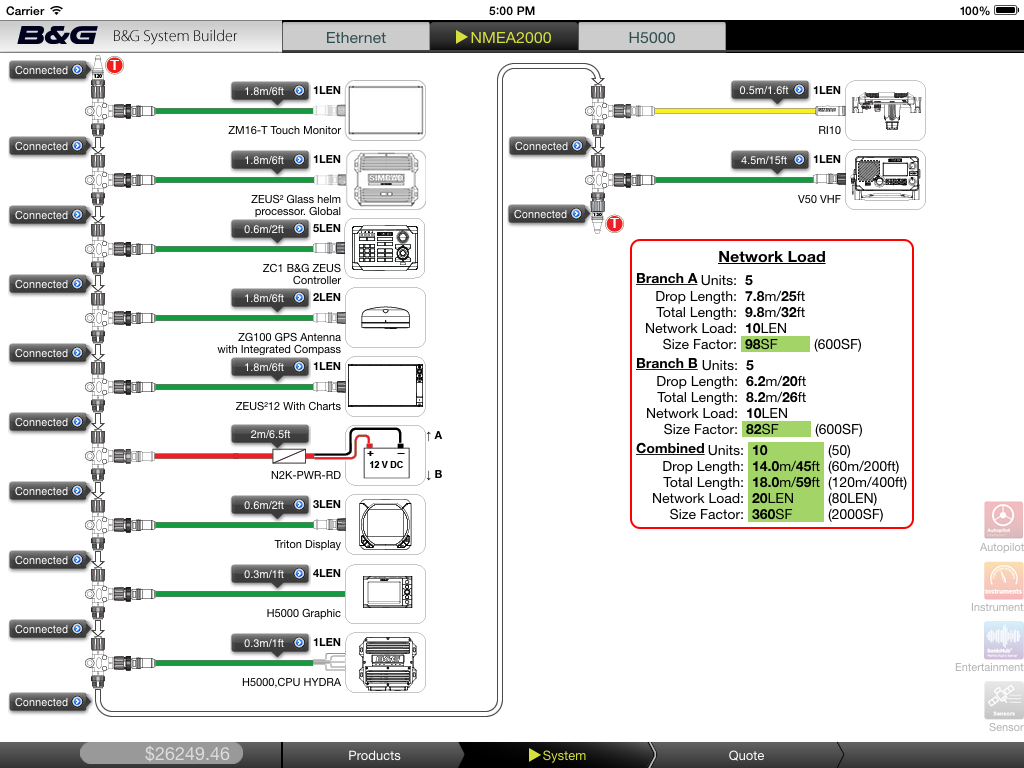Open the Instruments category icon

coord(1002,580)
